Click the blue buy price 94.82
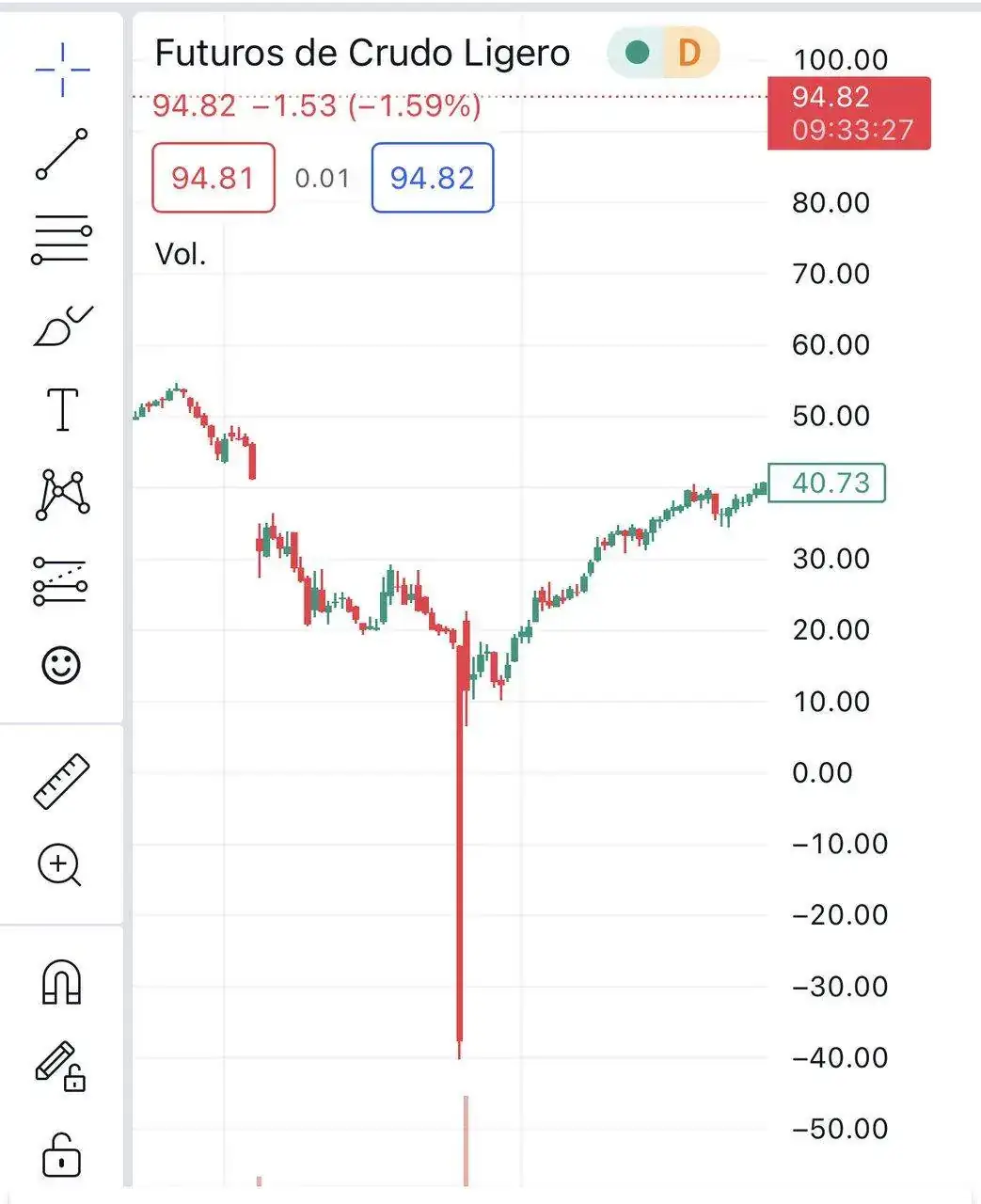The width and height of the screenshot is (981, 1204). point(433,178)
